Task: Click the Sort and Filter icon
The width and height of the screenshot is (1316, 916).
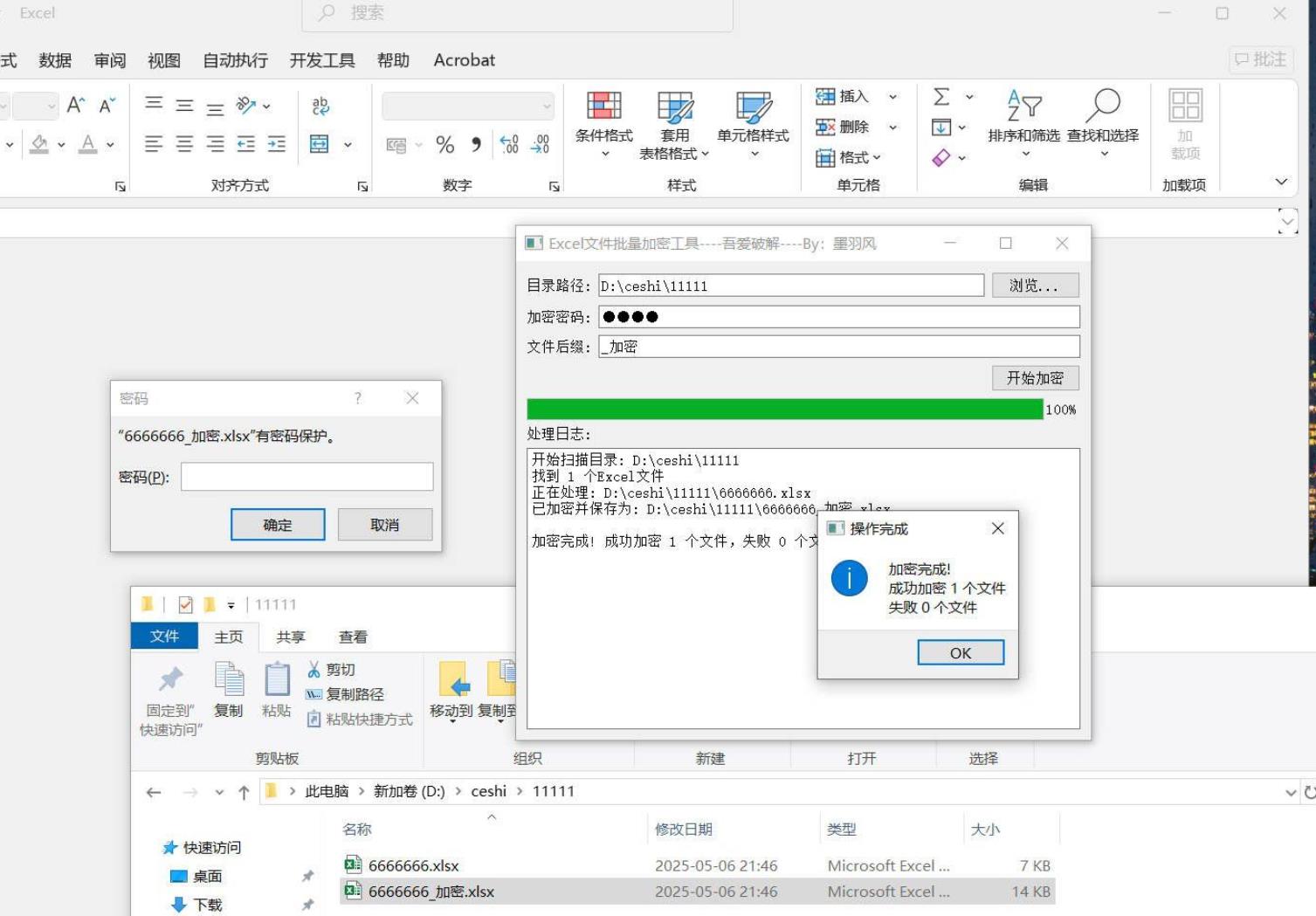Action: click(x=1023, y=107)
